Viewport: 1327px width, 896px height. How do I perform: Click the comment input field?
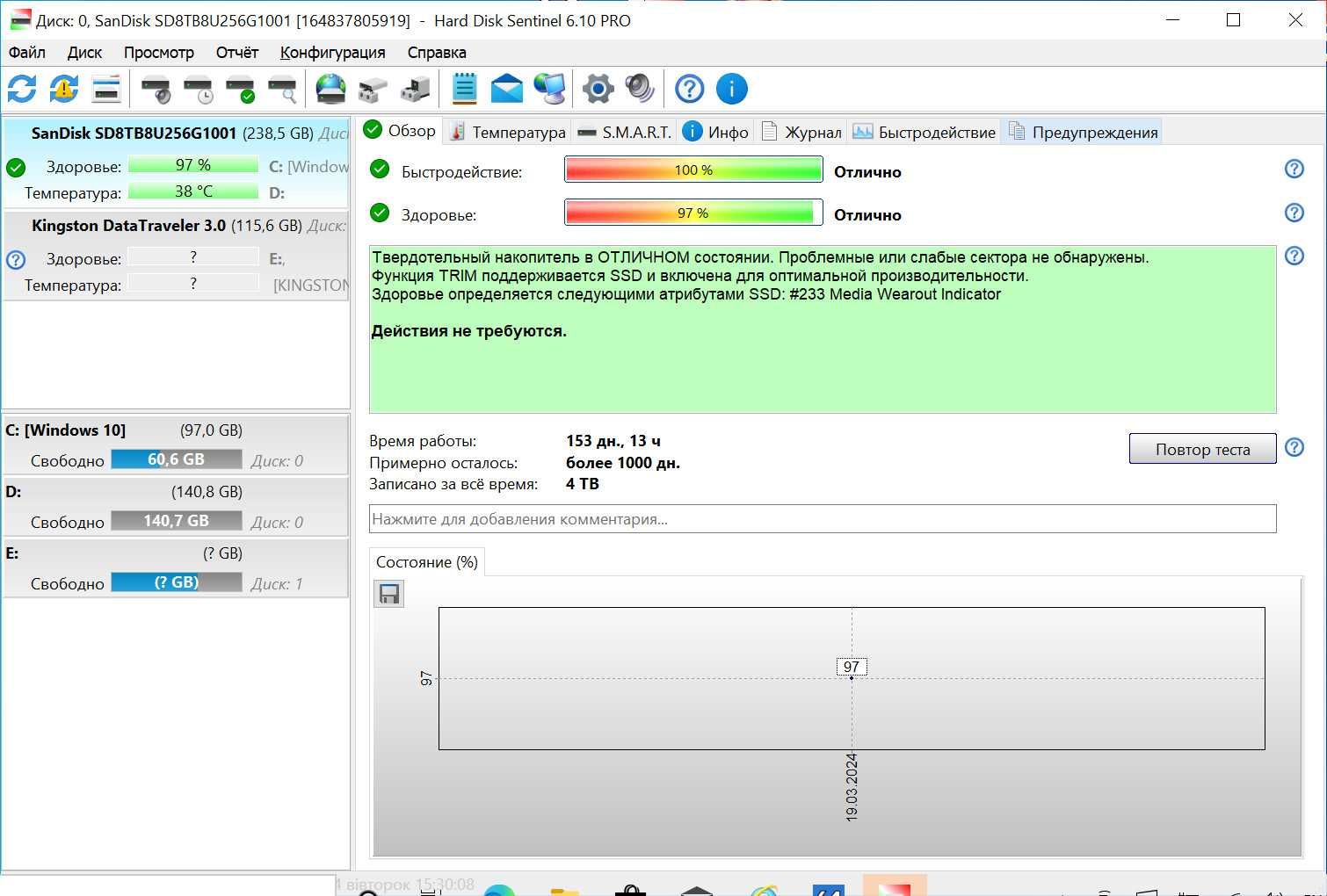[x=823, y=519]
